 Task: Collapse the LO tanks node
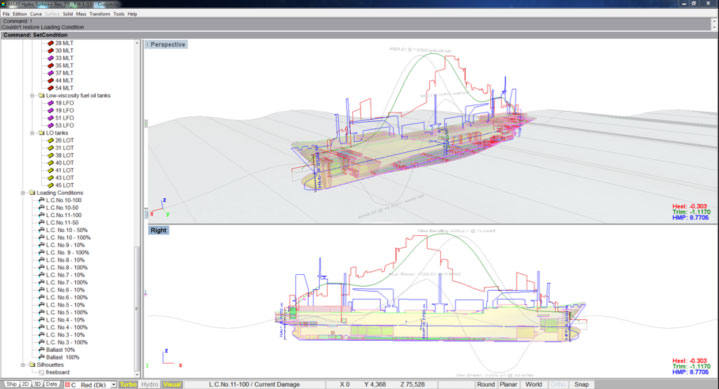[32, 133]
